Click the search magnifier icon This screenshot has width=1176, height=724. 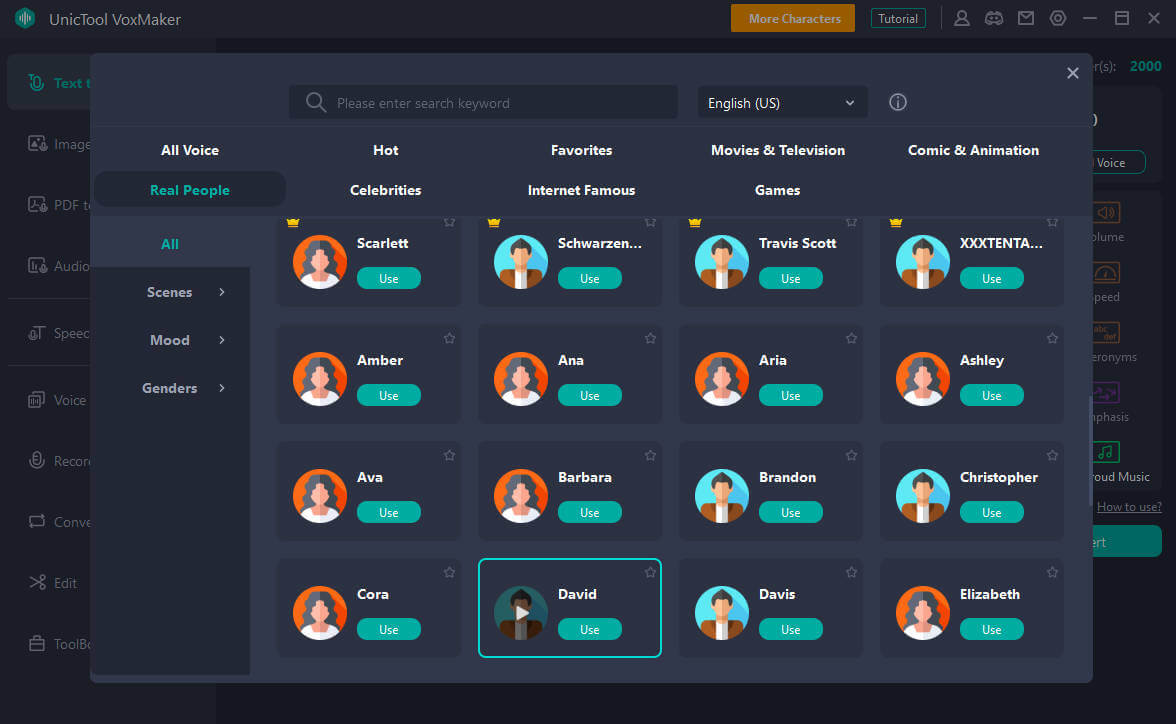pyautogui.click(x=316, y=102)
